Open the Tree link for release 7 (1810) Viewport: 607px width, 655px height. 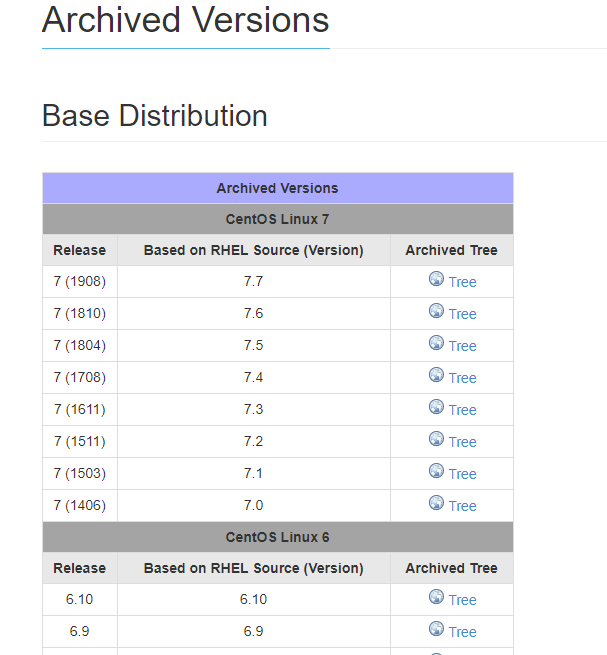click(462, 314)
